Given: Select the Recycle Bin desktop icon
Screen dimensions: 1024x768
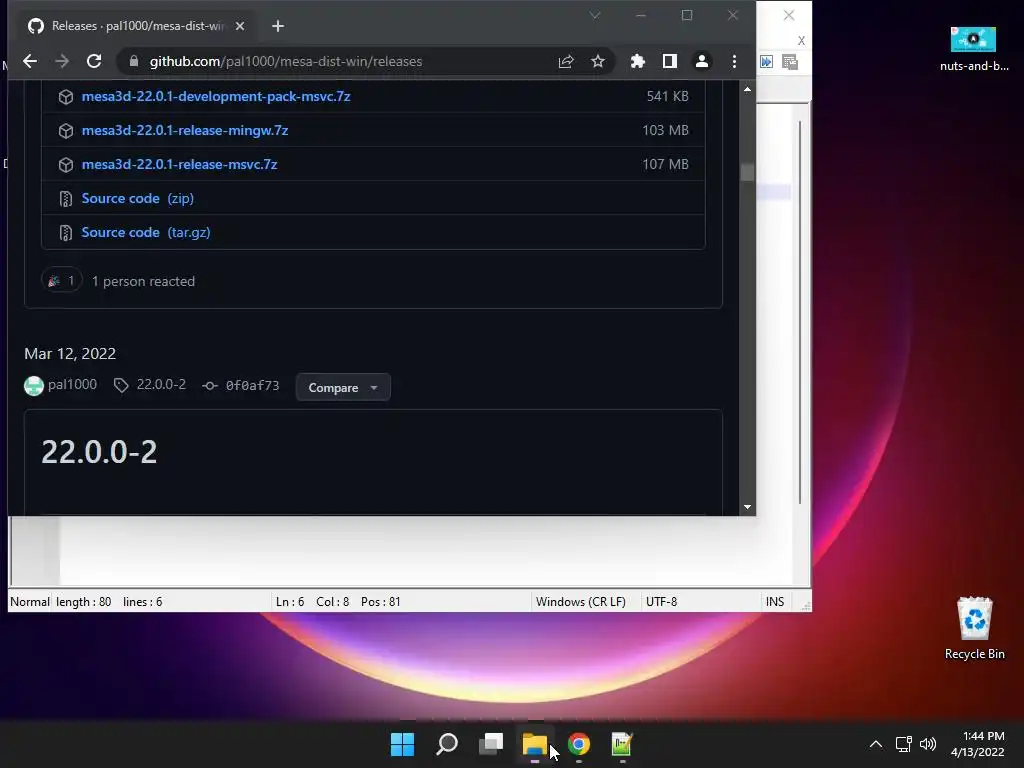Looking at the screenshot, I should tap(974, 628).
